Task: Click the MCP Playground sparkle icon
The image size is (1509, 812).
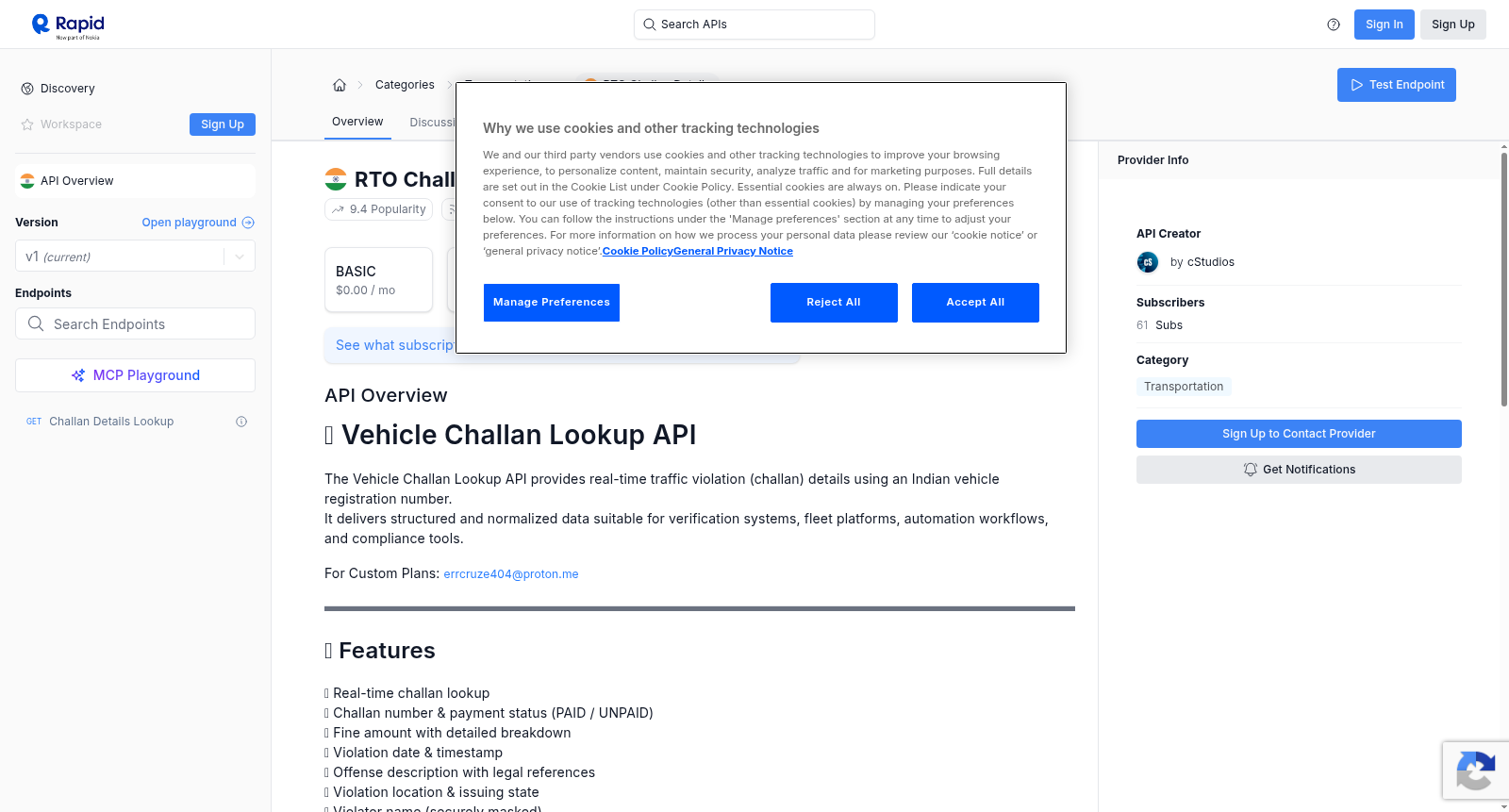Action: tap(78, 375)
